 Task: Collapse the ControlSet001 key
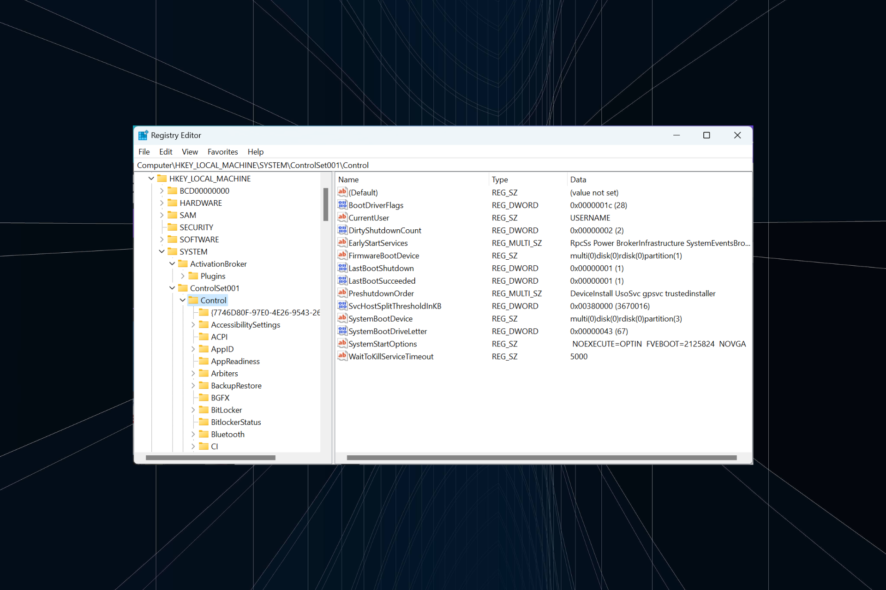coord(172,288)
